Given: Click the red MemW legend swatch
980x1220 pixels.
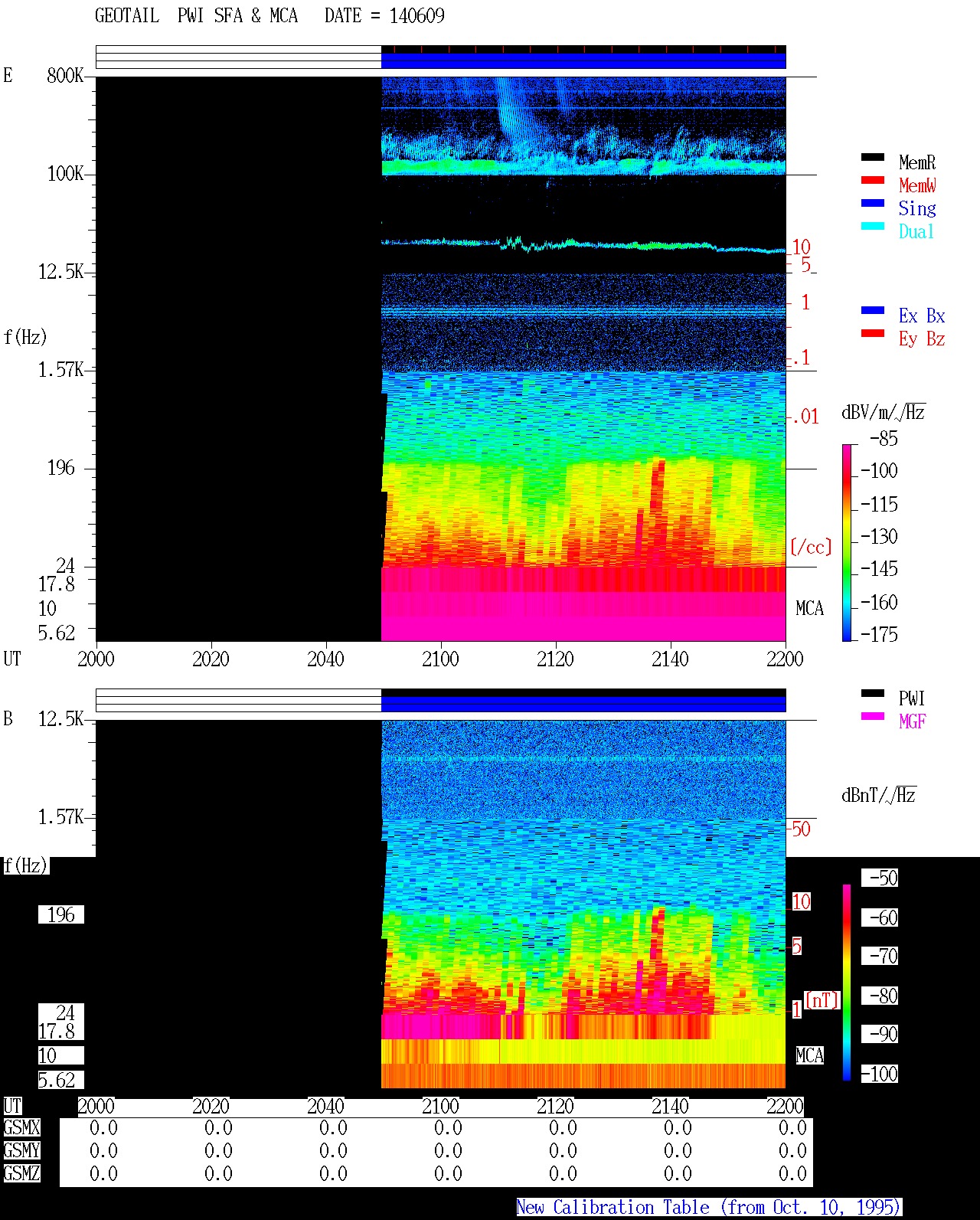Looking at the screenshot, I should point(873,180).
